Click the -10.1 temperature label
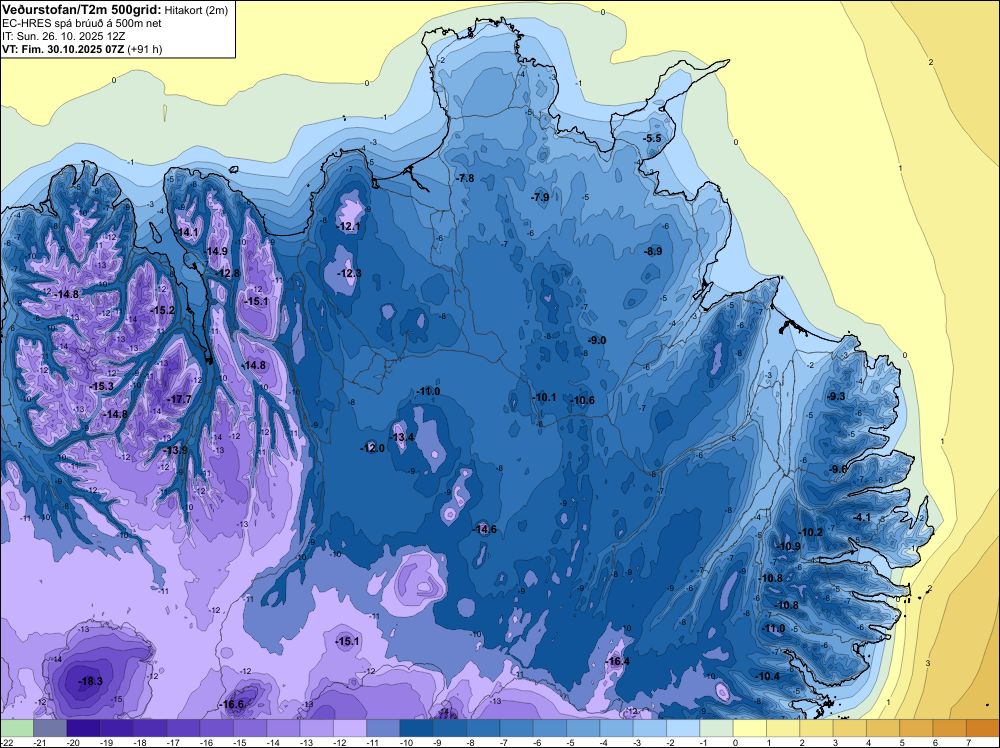This screenshot has height=748, width=1000. 544,397
